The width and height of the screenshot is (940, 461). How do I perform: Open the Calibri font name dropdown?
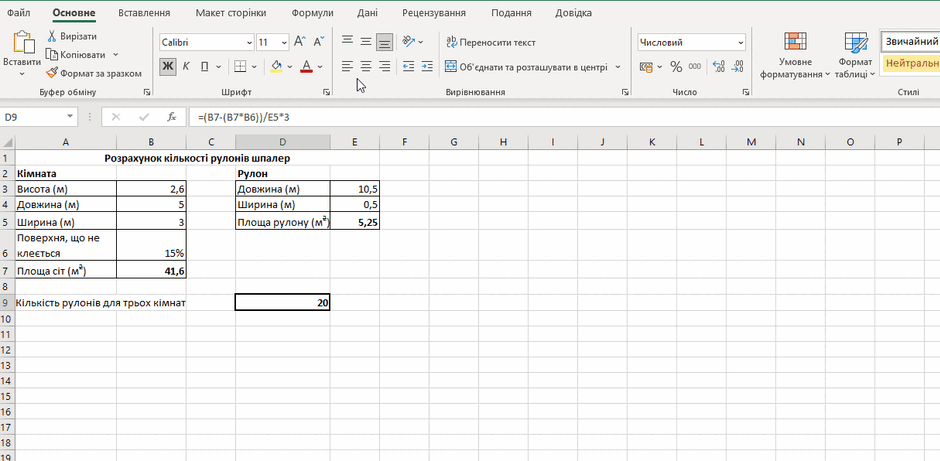pos(249,43)
